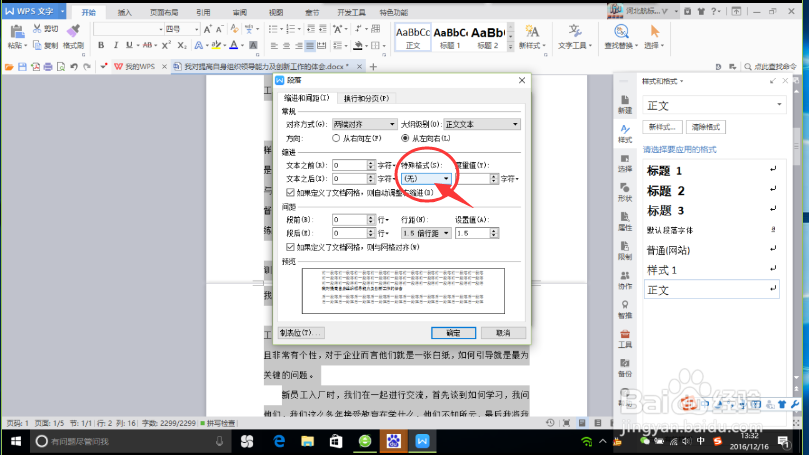Click the New (新建) icon in the right sidebar
The image size is (809, 455).
coord(625,100)
